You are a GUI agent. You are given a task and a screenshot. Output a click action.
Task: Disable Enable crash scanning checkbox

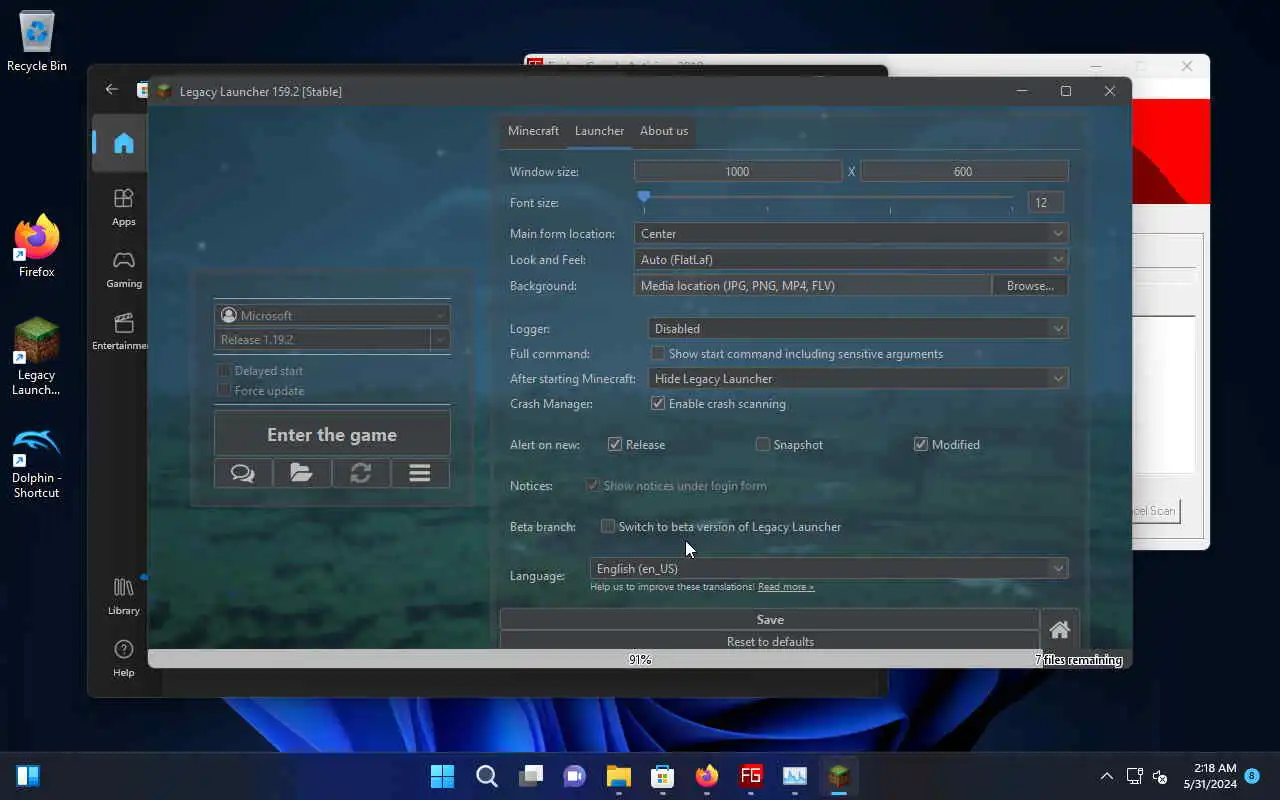pyautogui.click(x=658, y=403)
